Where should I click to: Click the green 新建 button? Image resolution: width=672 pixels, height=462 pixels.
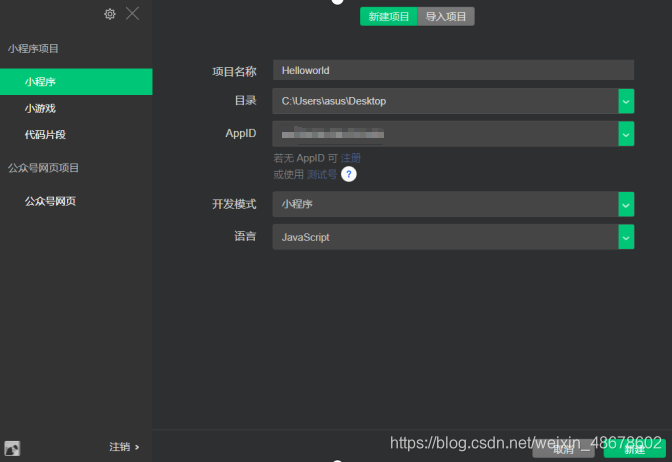635,449
